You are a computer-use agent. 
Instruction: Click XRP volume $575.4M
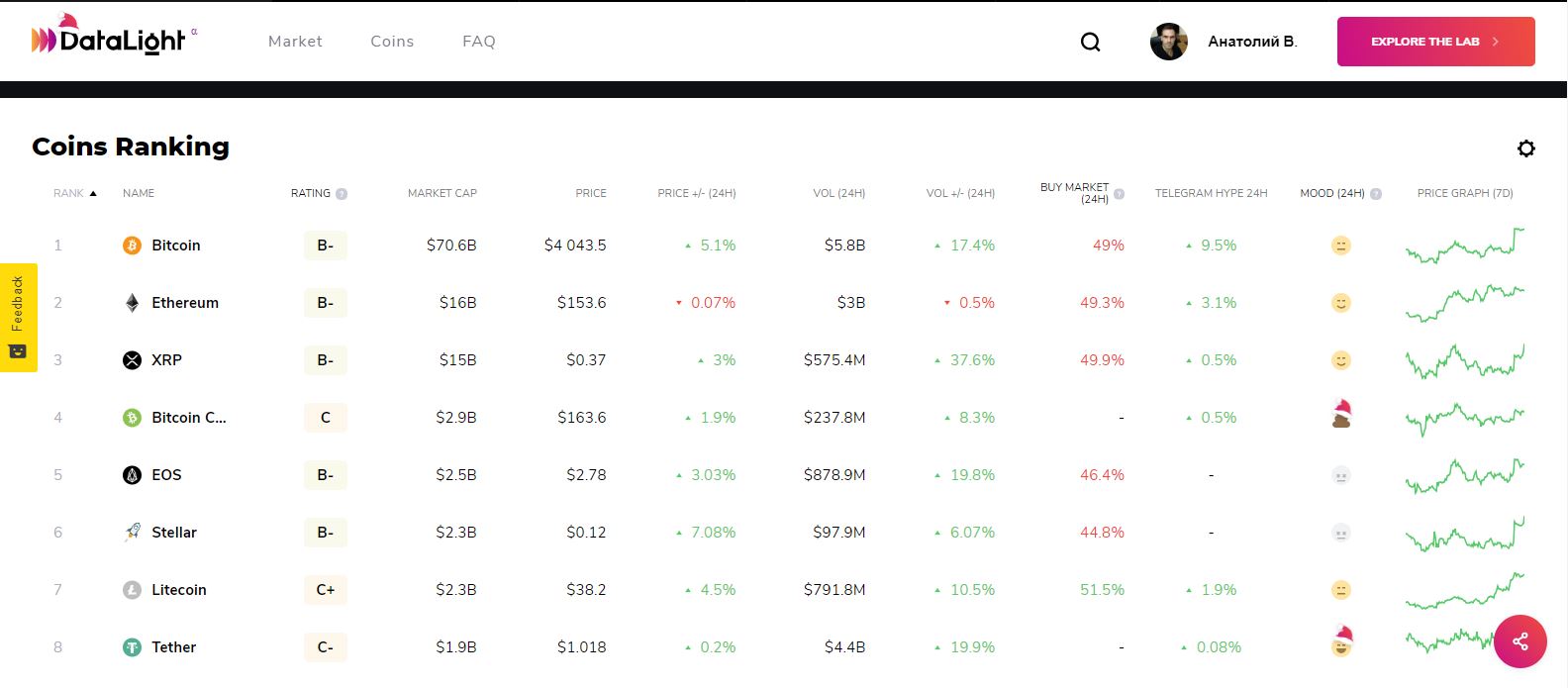click(x=834, y=360)
